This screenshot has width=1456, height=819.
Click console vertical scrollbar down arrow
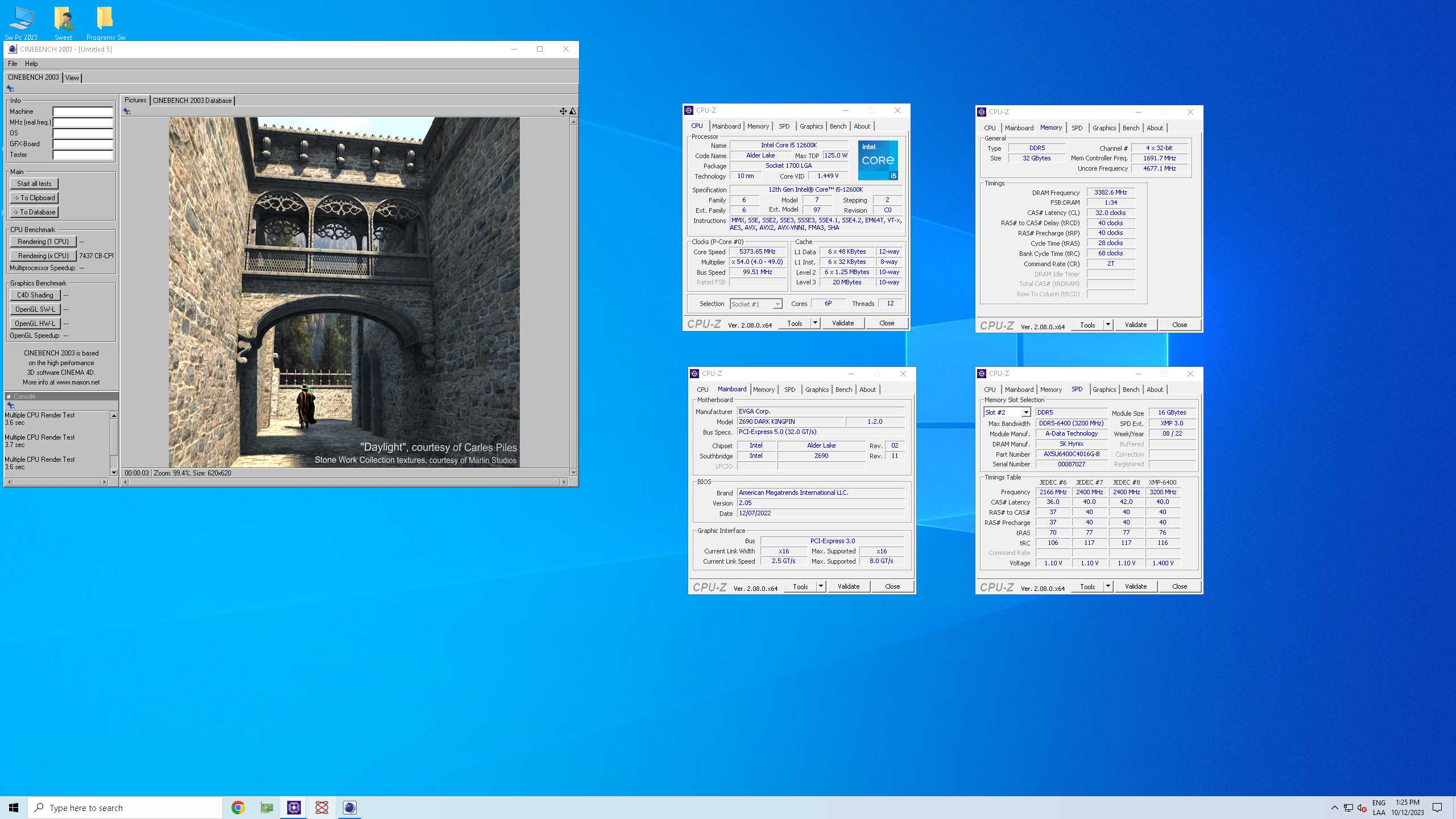tap(114, 473)
